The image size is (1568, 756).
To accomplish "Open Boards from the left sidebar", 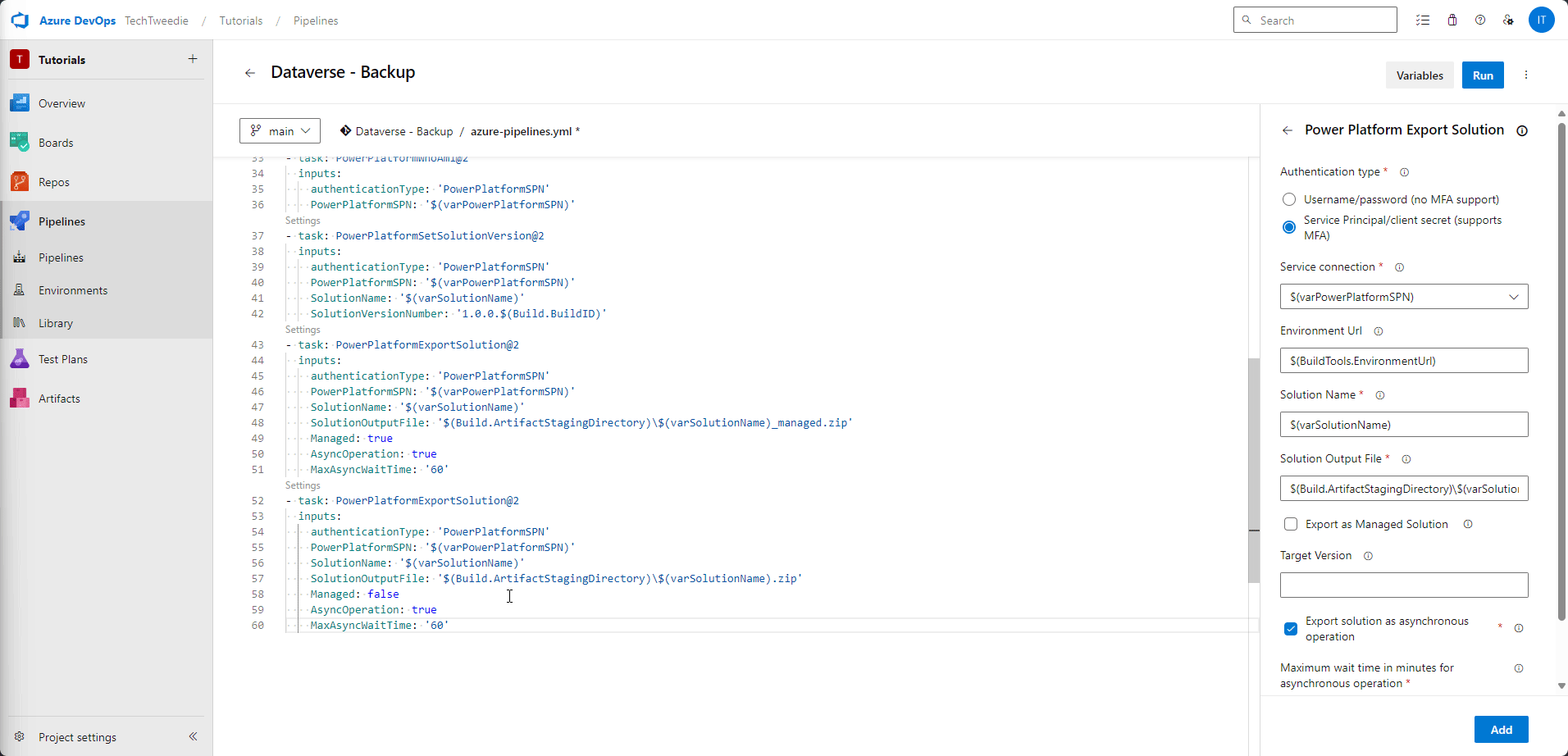I will [56, 142].
